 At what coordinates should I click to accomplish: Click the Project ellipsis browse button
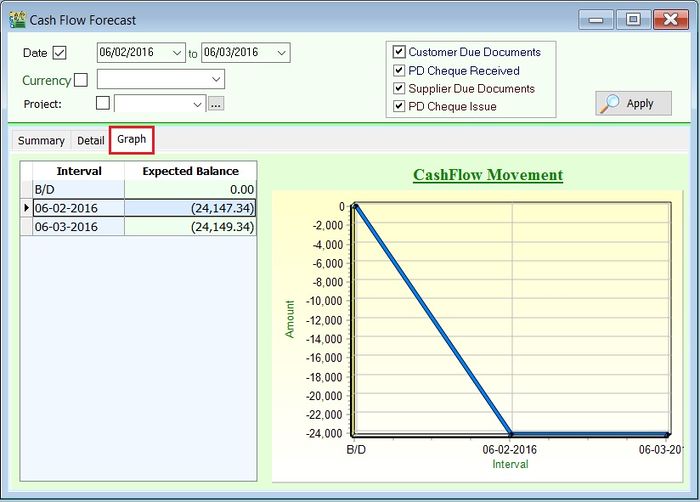pos(216,103)
